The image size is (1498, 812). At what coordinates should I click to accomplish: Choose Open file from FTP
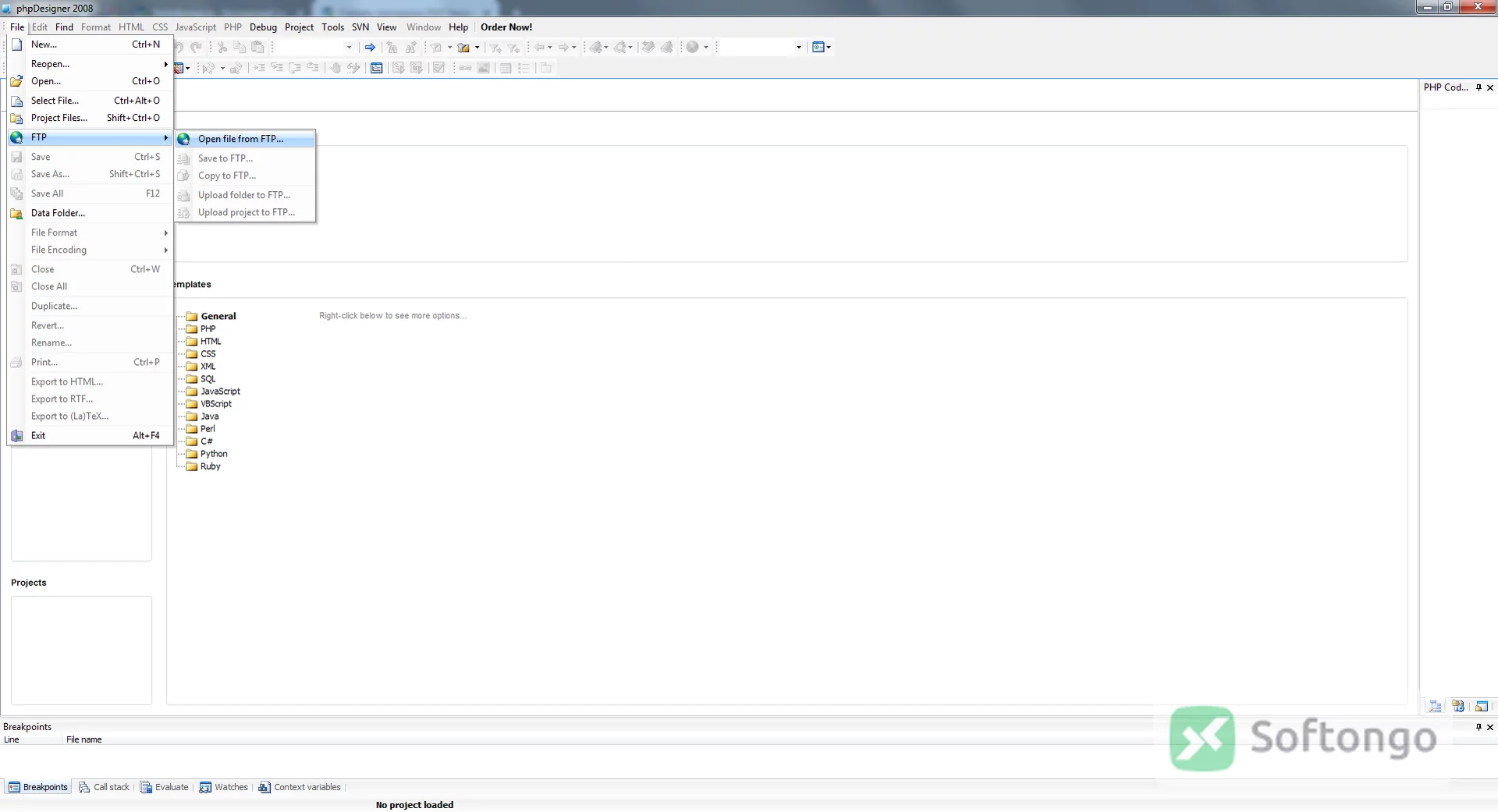245,139
